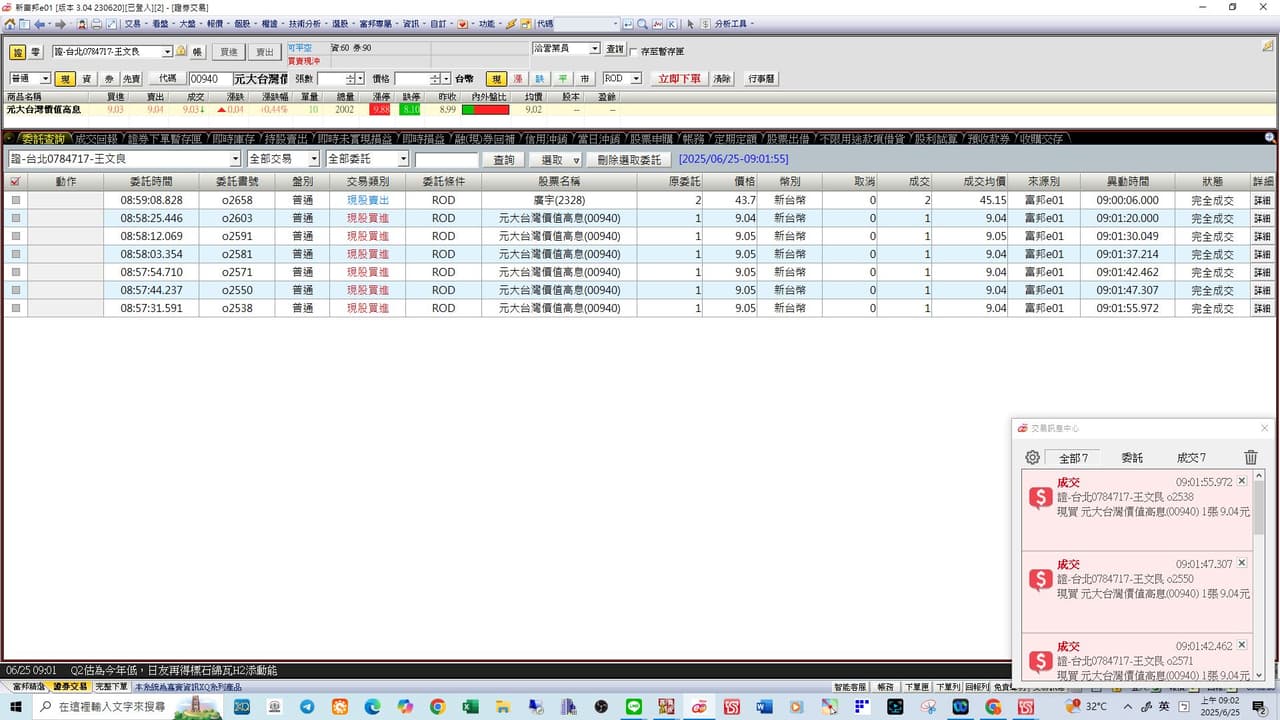Launch Microsoft Edge from the taskbar
Screen dimensions: 1280x720
pos(372,707)
